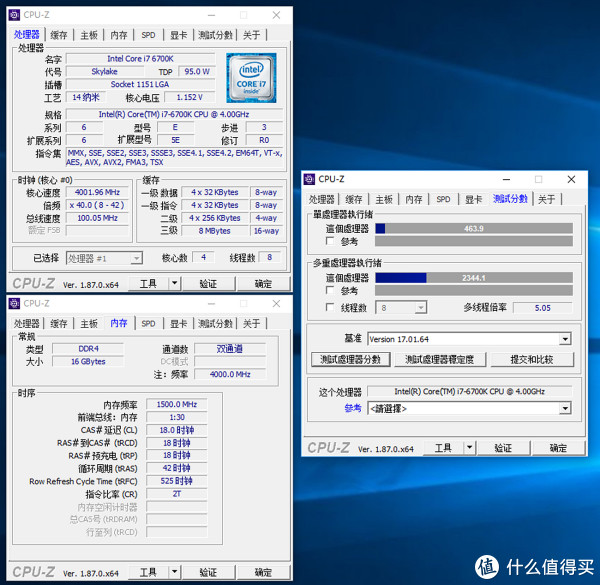Screen dimensions: 600x585
Task: Open 内存 tab in benchmark window
Action: 414,199
